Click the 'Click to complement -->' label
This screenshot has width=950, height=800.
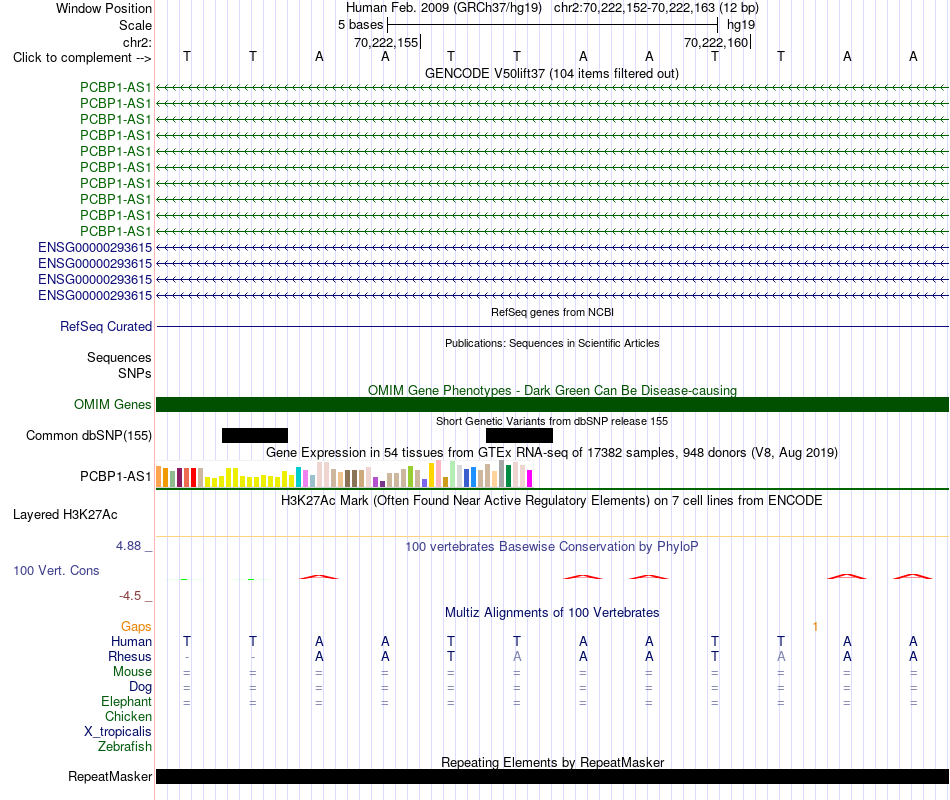point(82,58)
